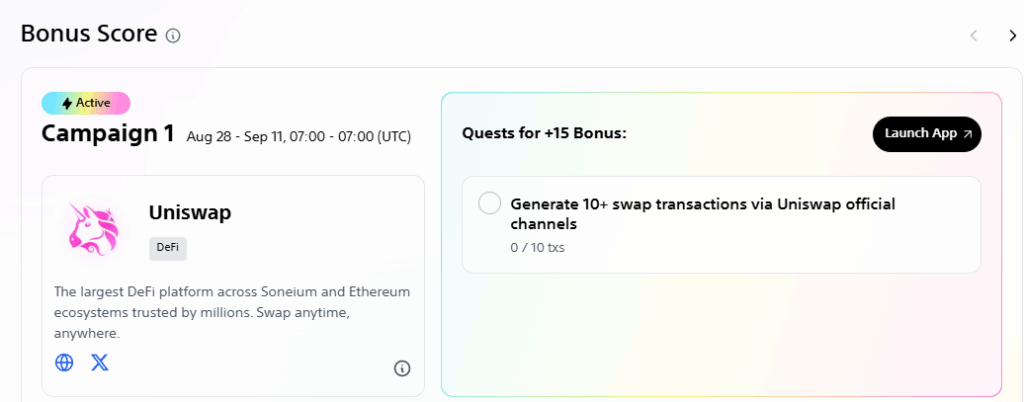This screenshot has height=402, width=1024.
Task: Go to next campaign with right arrow
Action: coord(1012,36)
